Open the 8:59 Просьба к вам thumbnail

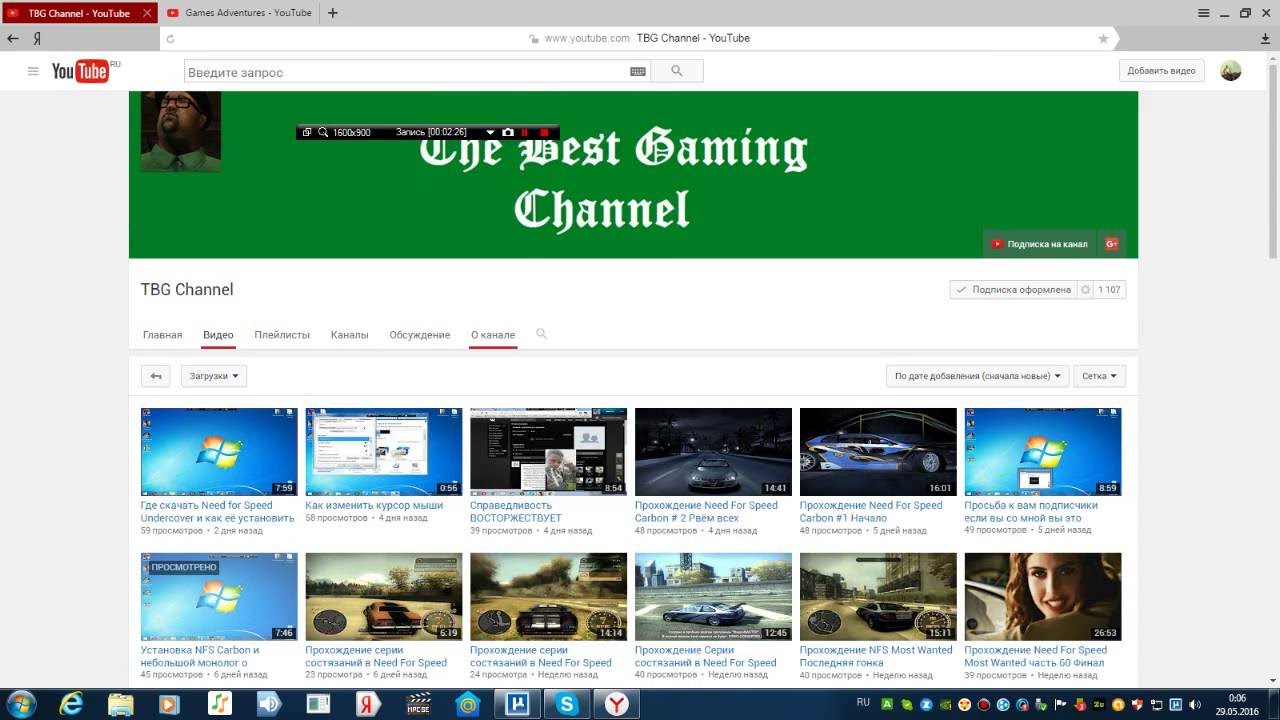click(x=1043, y=451)
